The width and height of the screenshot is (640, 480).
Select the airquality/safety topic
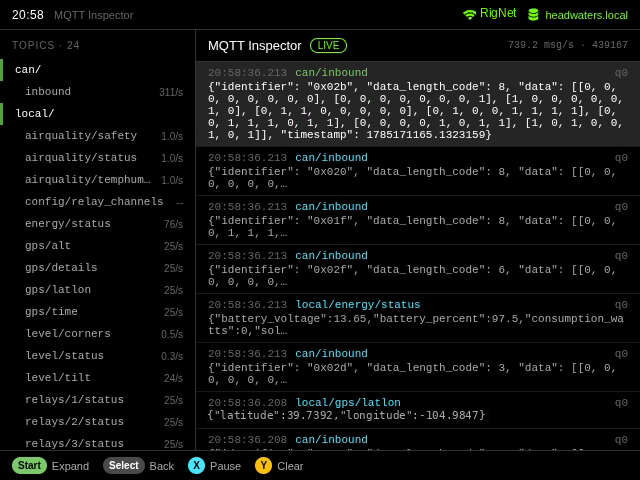98,136
